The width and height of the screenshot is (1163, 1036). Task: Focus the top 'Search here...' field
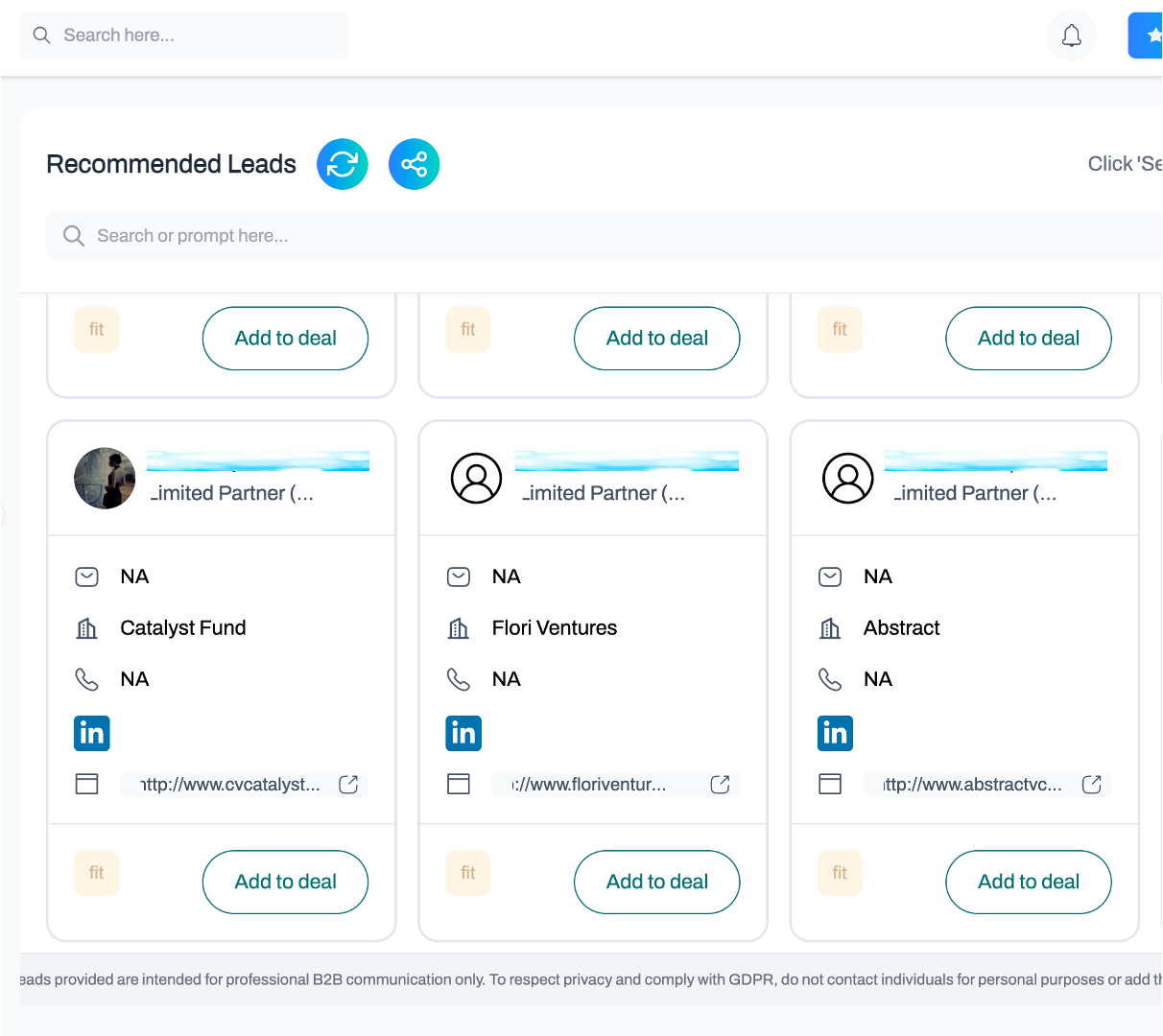click(184, 35)
